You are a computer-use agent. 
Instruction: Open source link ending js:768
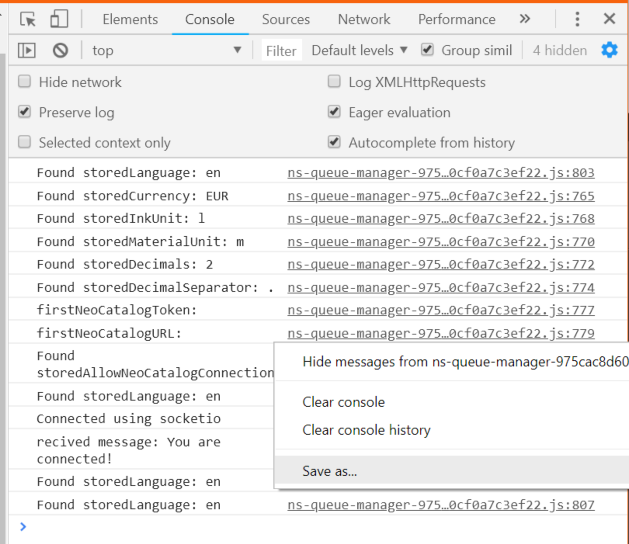(x=441, y=219)
